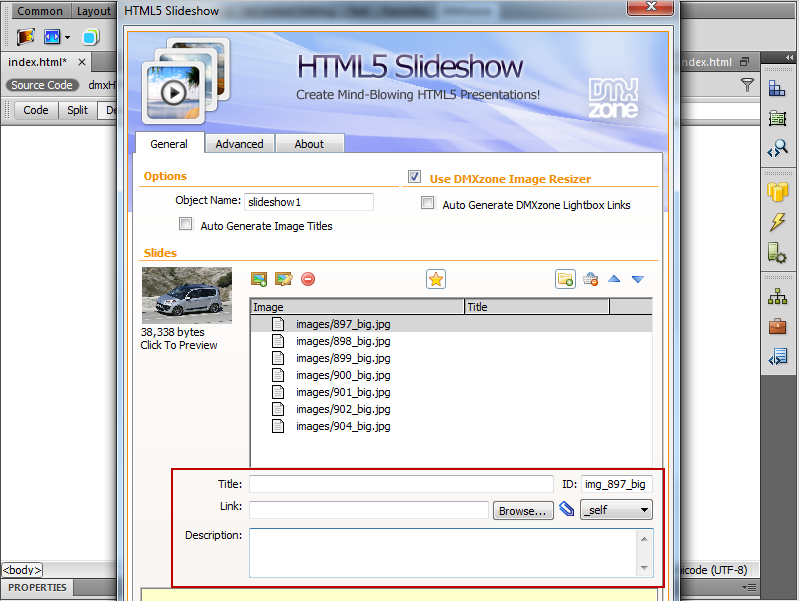Click the slide Title input field
This screenshot has height=601, width=799.
pos(401,484)
